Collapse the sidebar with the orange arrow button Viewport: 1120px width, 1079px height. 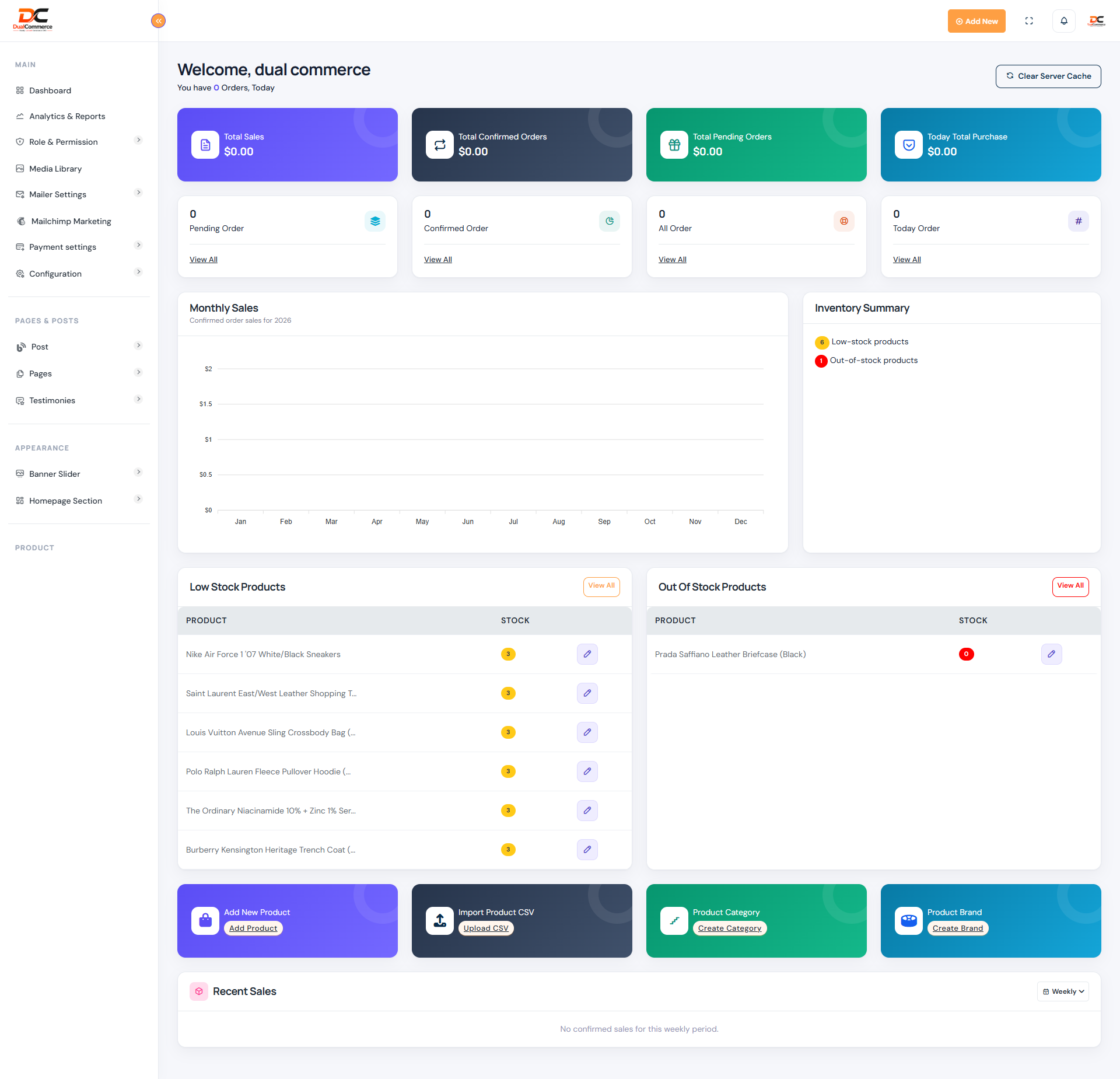(x=158, y=21)
